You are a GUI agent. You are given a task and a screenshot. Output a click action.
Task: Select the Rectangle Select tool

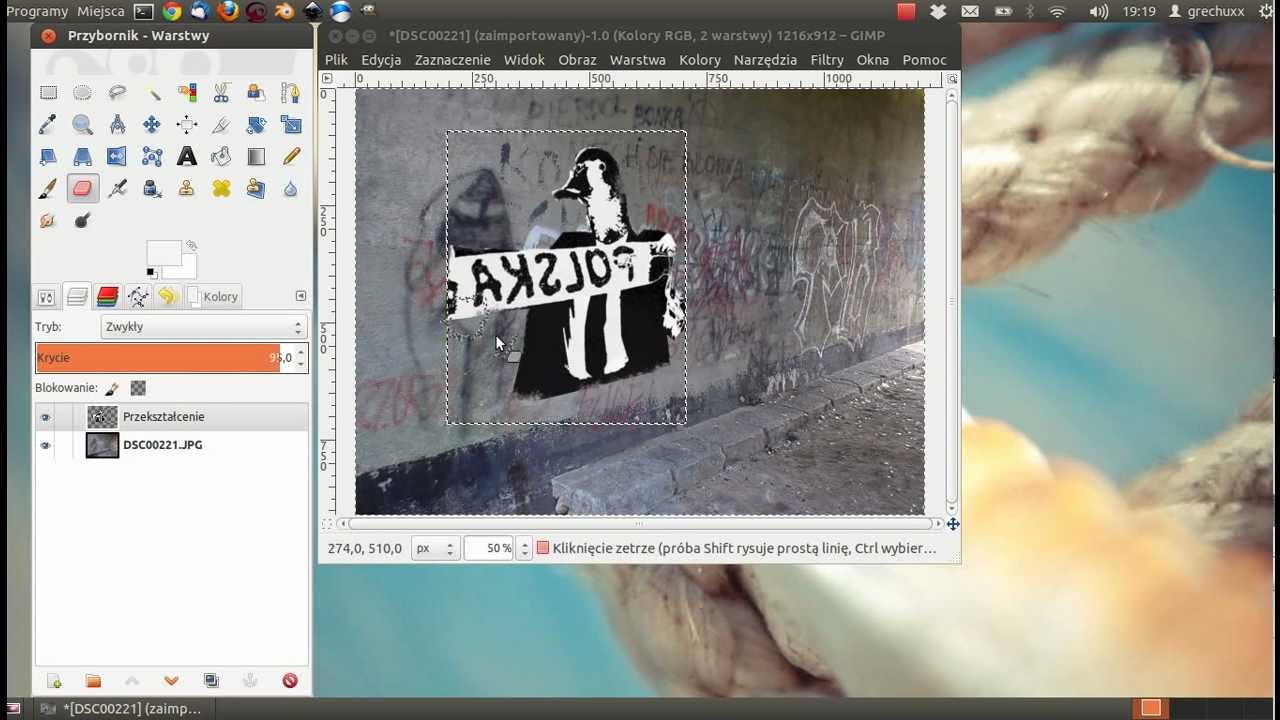[x=48, y=93]
